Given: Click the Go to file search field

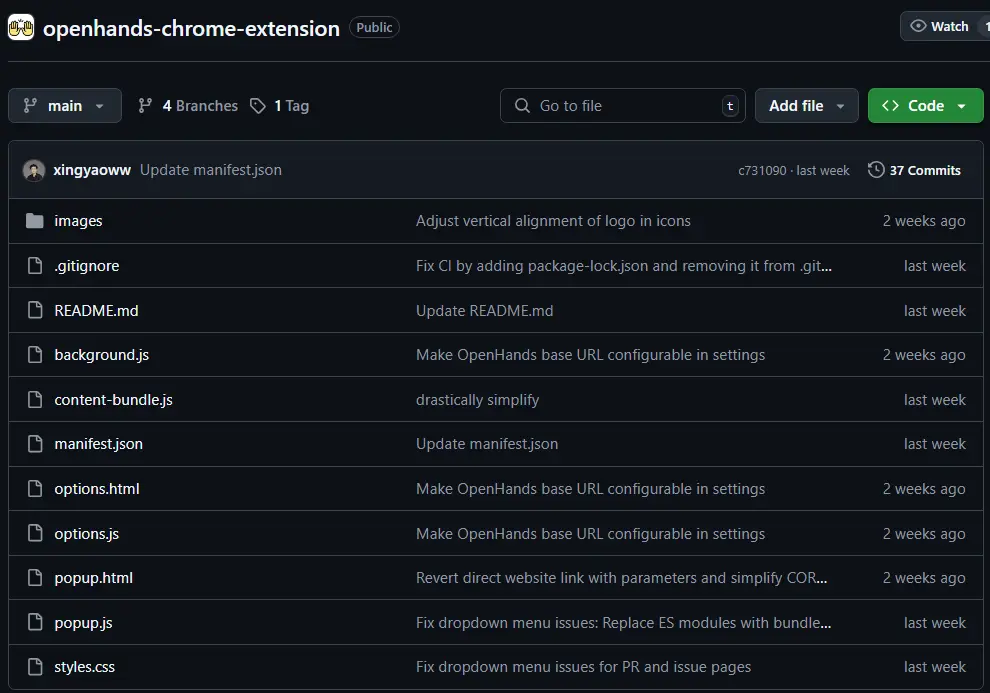Looking at the screenshot, I should (x=620, y=106).
